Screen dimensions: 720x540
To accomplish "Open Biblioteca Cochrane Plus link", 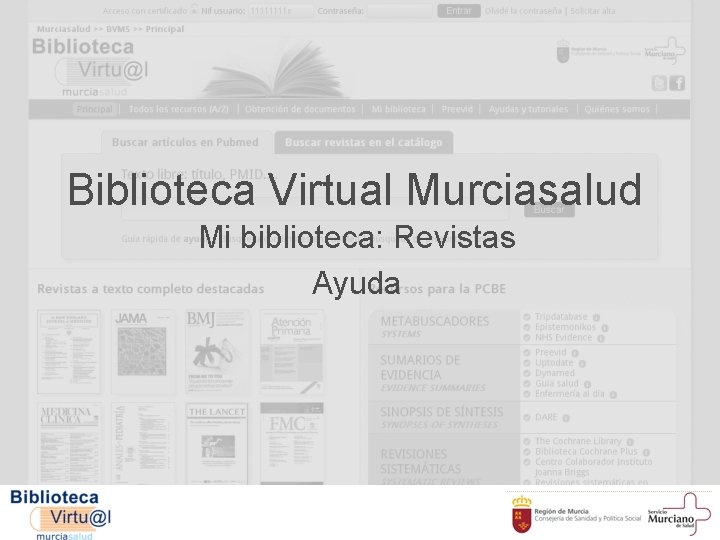I will pos(586,452).
